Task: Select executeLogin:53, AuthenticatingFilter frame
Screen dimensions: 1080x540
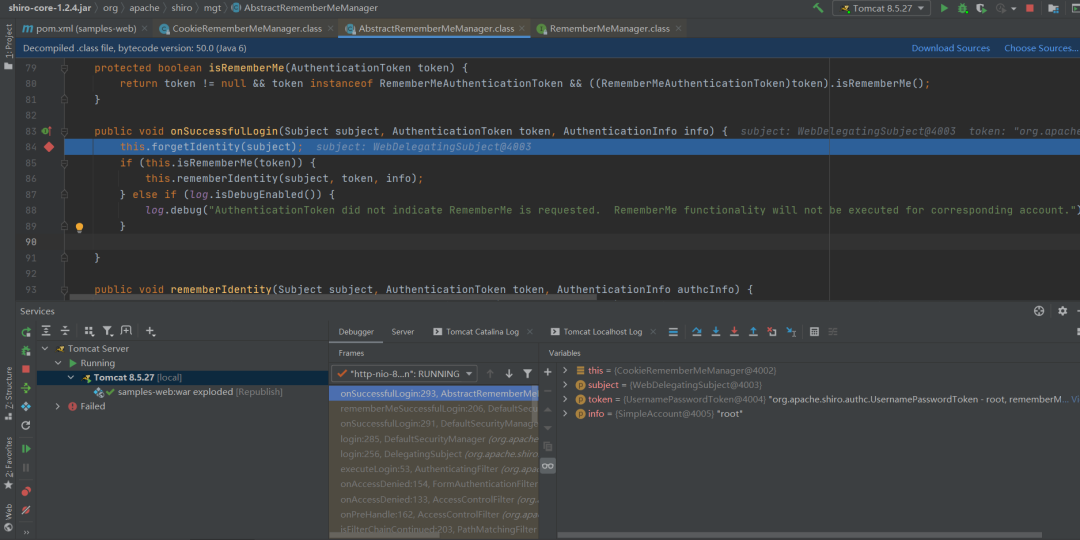Action: coord(434,469)
